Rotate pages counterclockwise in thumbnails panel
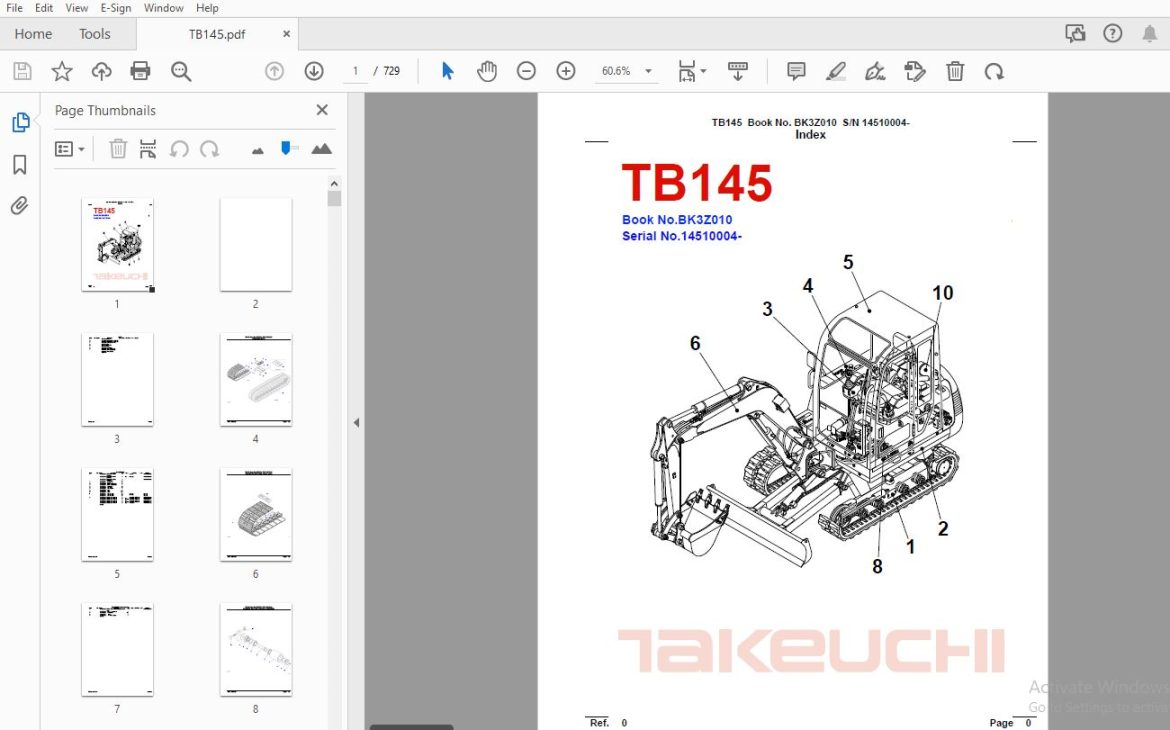The image size is (1170, 730). pos(179,149)
